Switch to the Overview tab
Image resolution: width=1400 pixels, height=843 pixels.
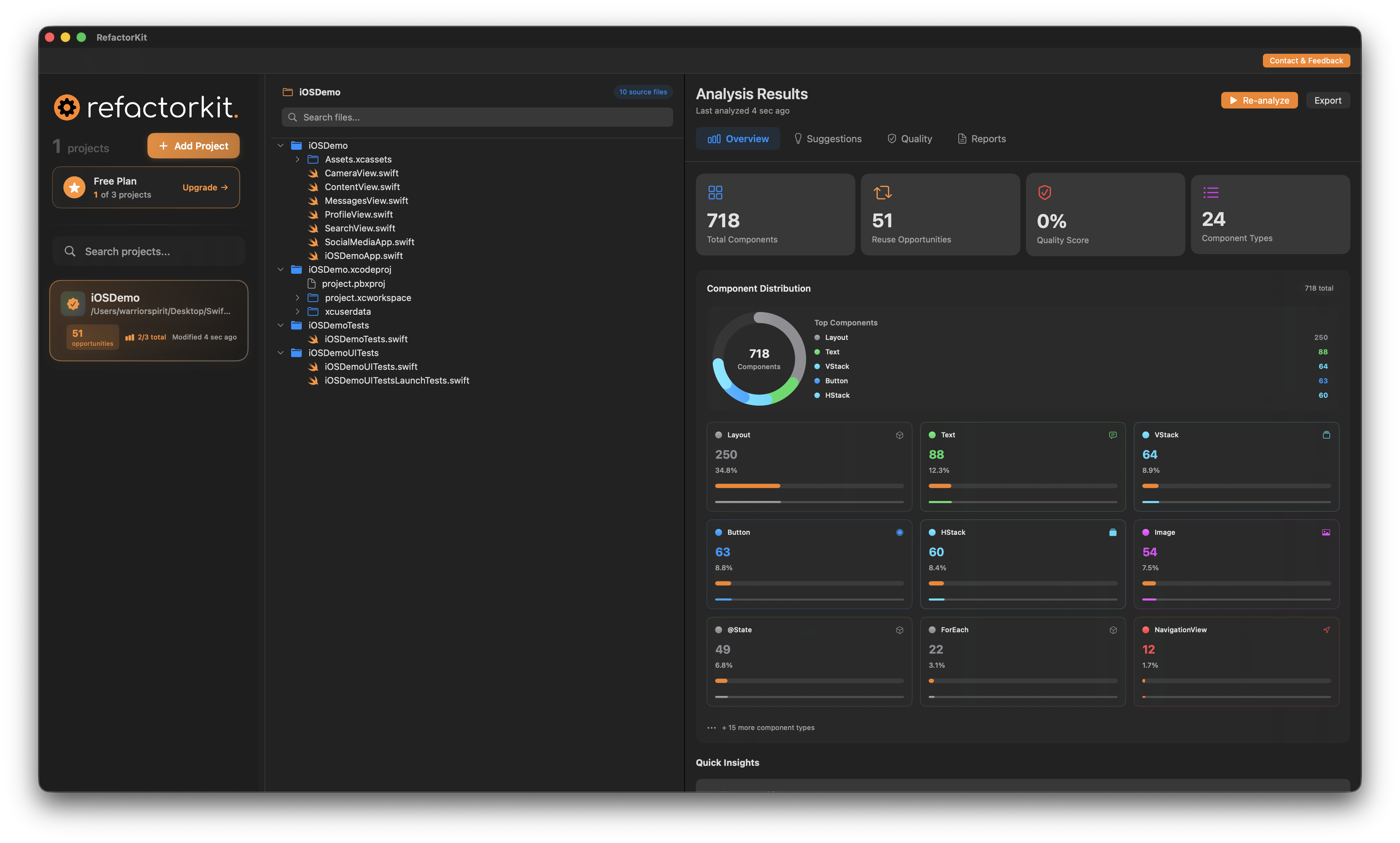click(738, 139)
